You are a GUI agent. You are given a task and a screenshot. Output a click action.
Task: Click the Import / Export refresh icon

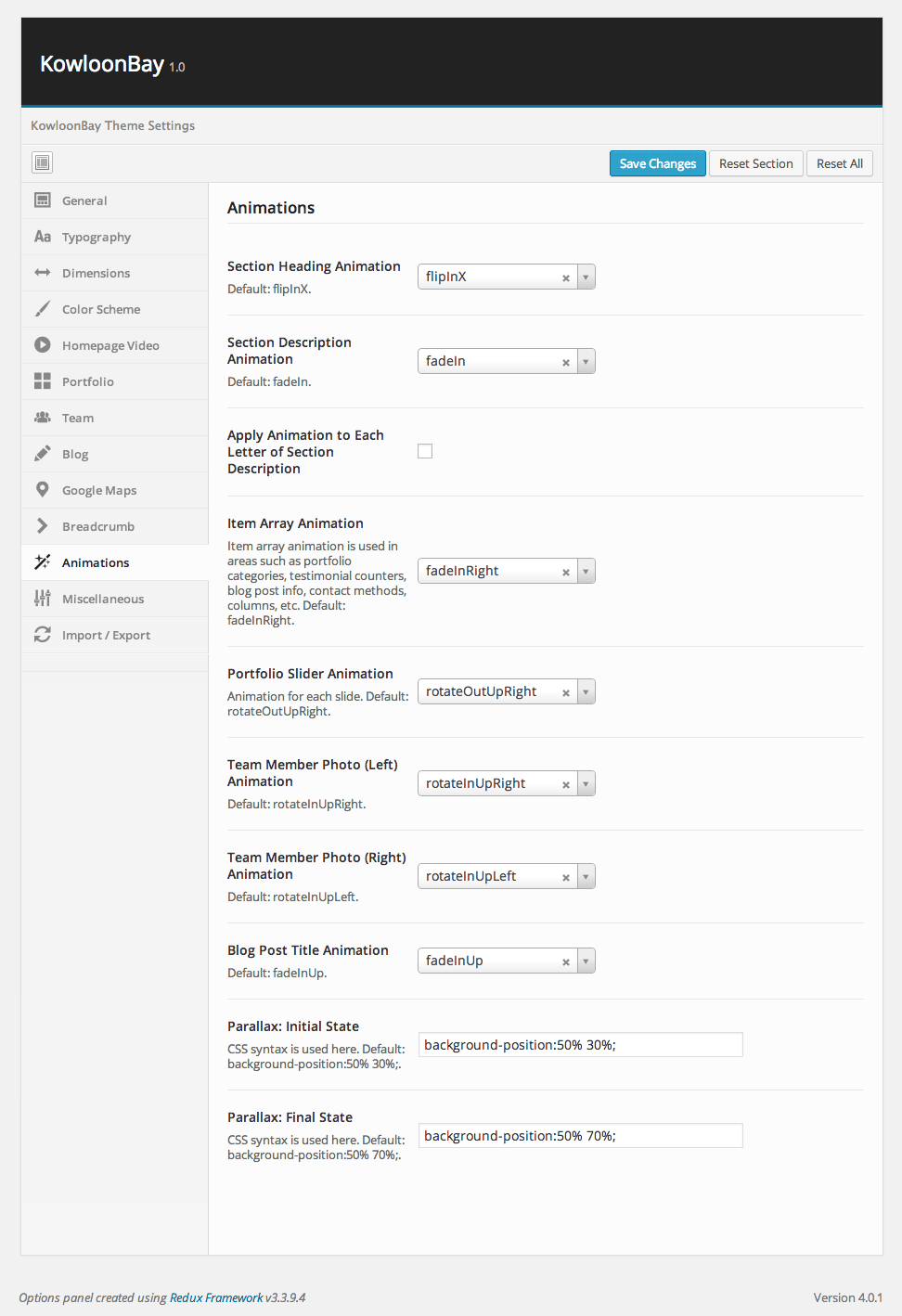43,635
